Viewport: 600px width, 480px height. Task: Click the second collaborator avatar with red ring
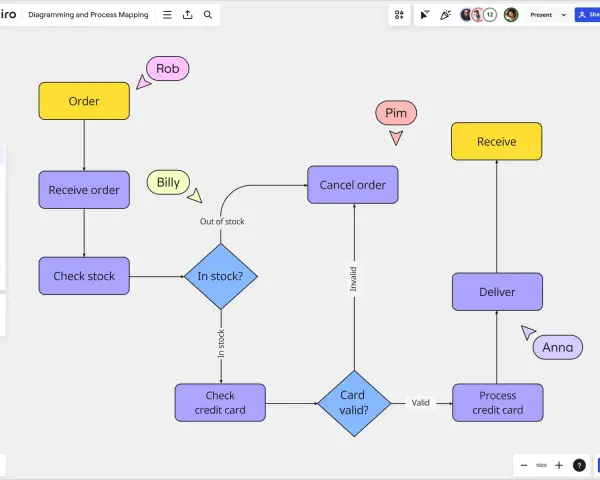click(477, 15)
